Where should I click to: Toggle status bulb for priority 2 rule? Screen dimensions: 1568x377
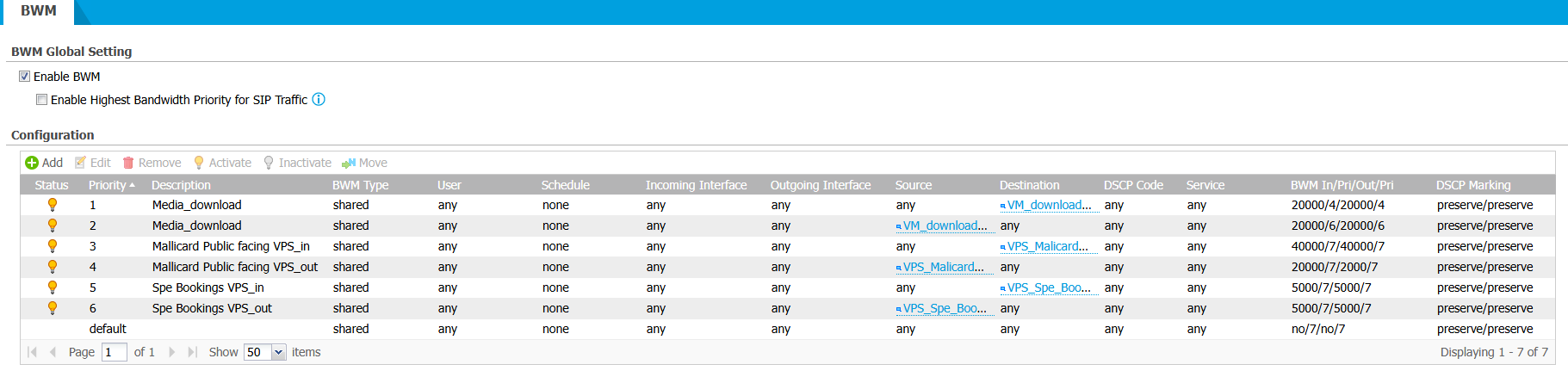tap(53, 226)
